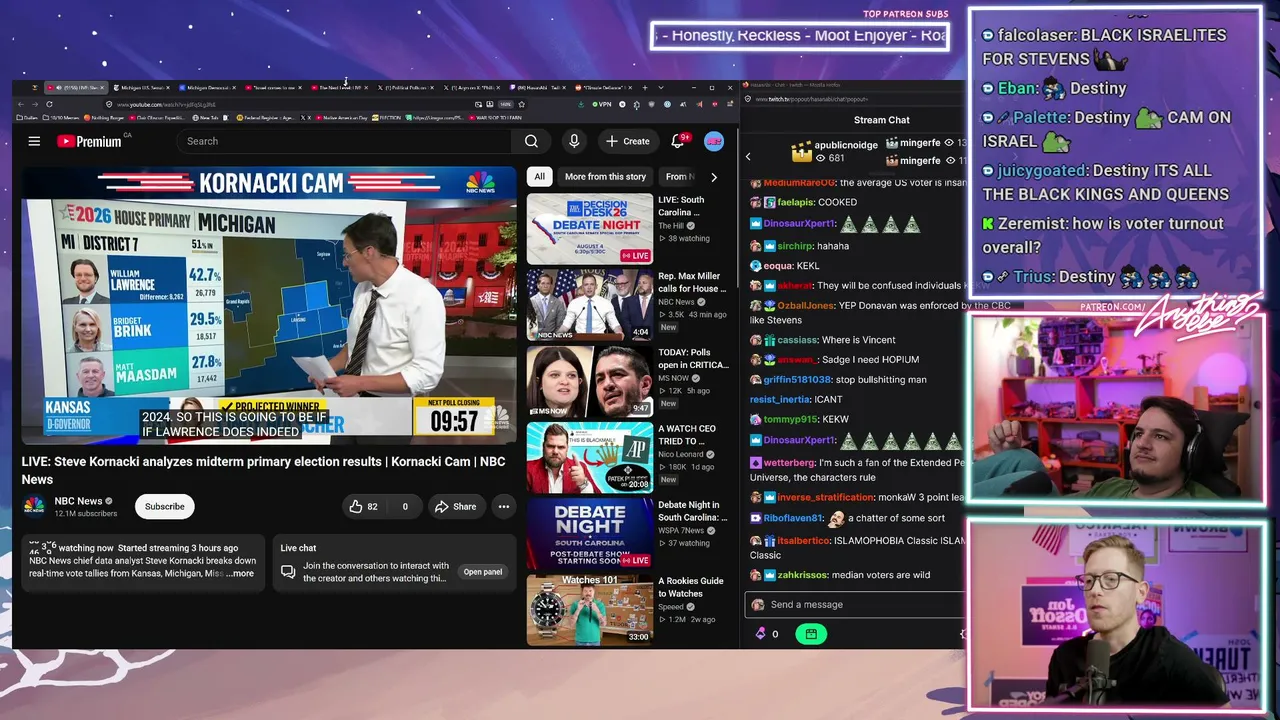Select chat username cassiass
This screenshot has height=720, width=1280.
[x=797, y=340]
